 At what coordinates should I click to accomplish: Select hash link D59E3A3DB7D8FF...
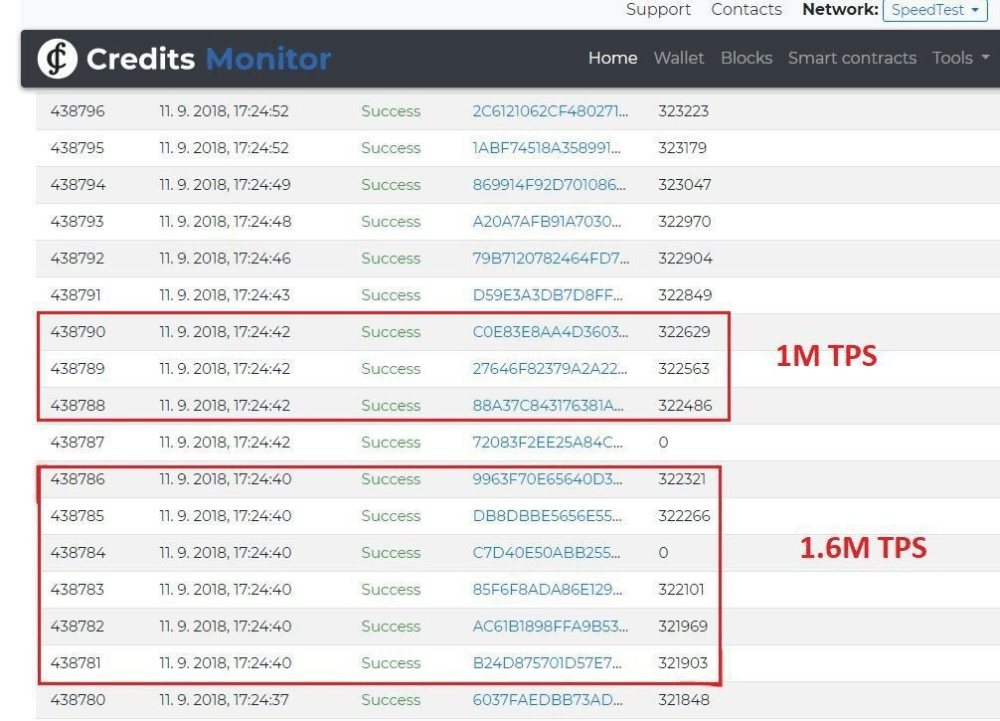tap(547, 295)
